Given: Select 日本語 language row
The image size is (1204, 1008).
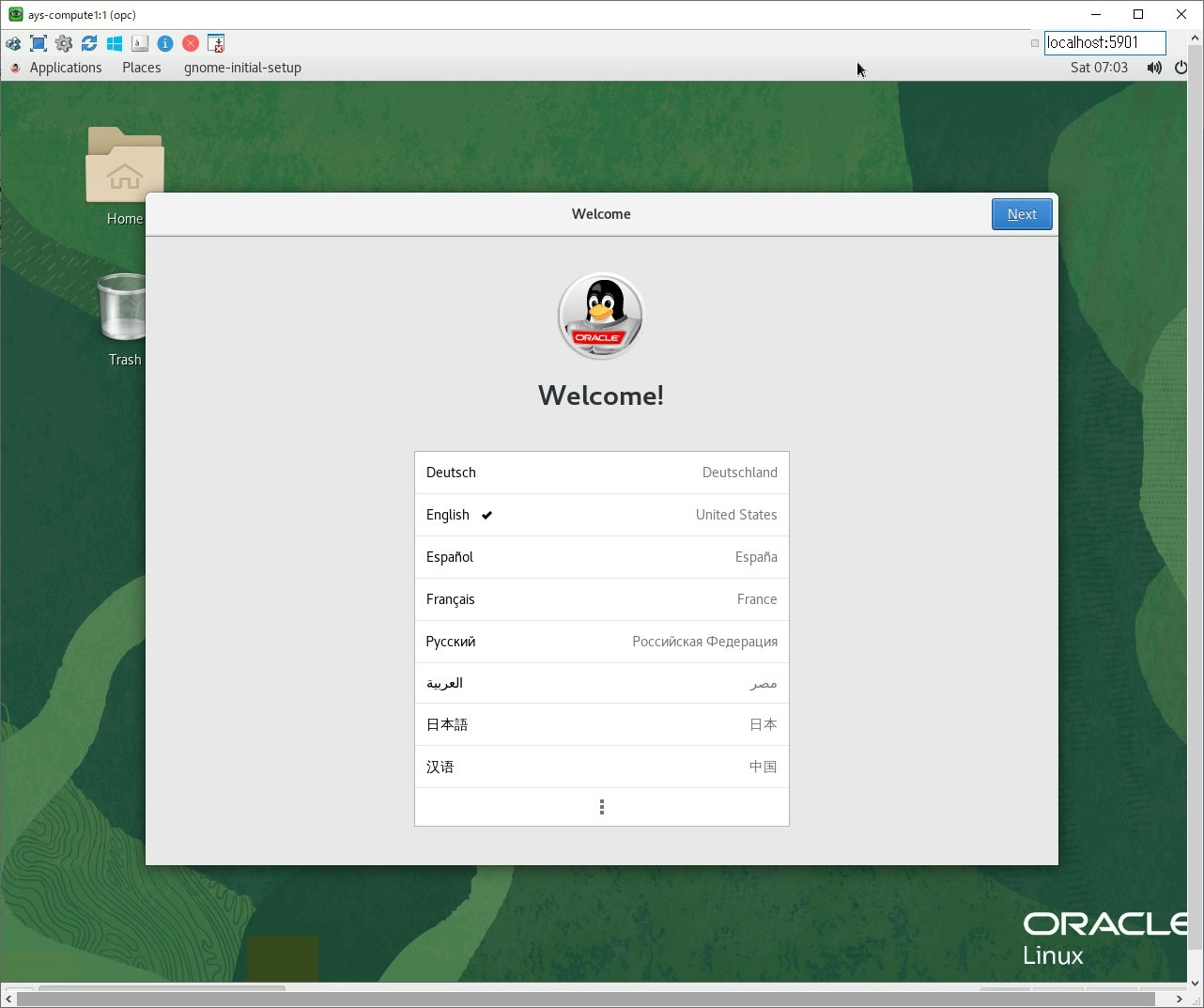Looking at the screenshot, I should (602, 724).
